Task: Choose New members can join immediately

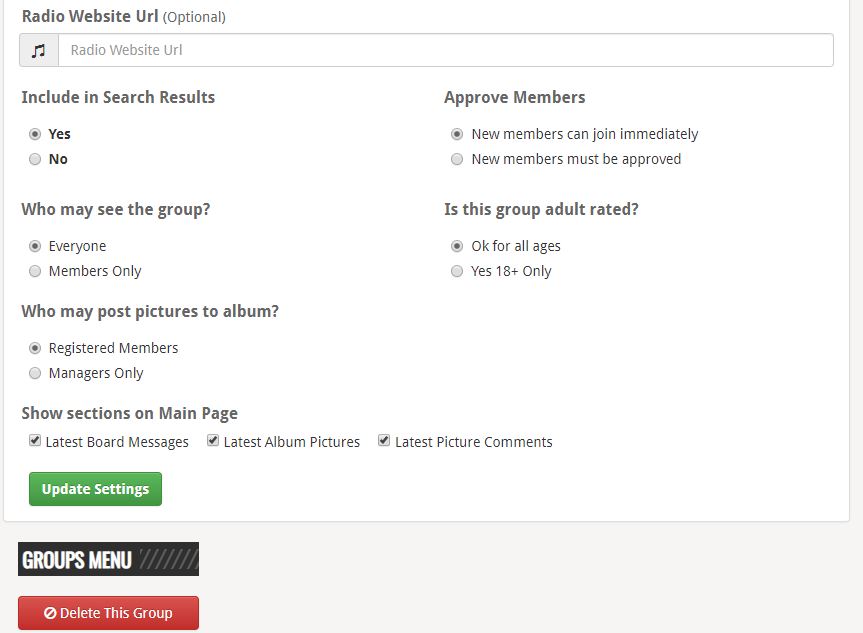Action: point(457,134)
